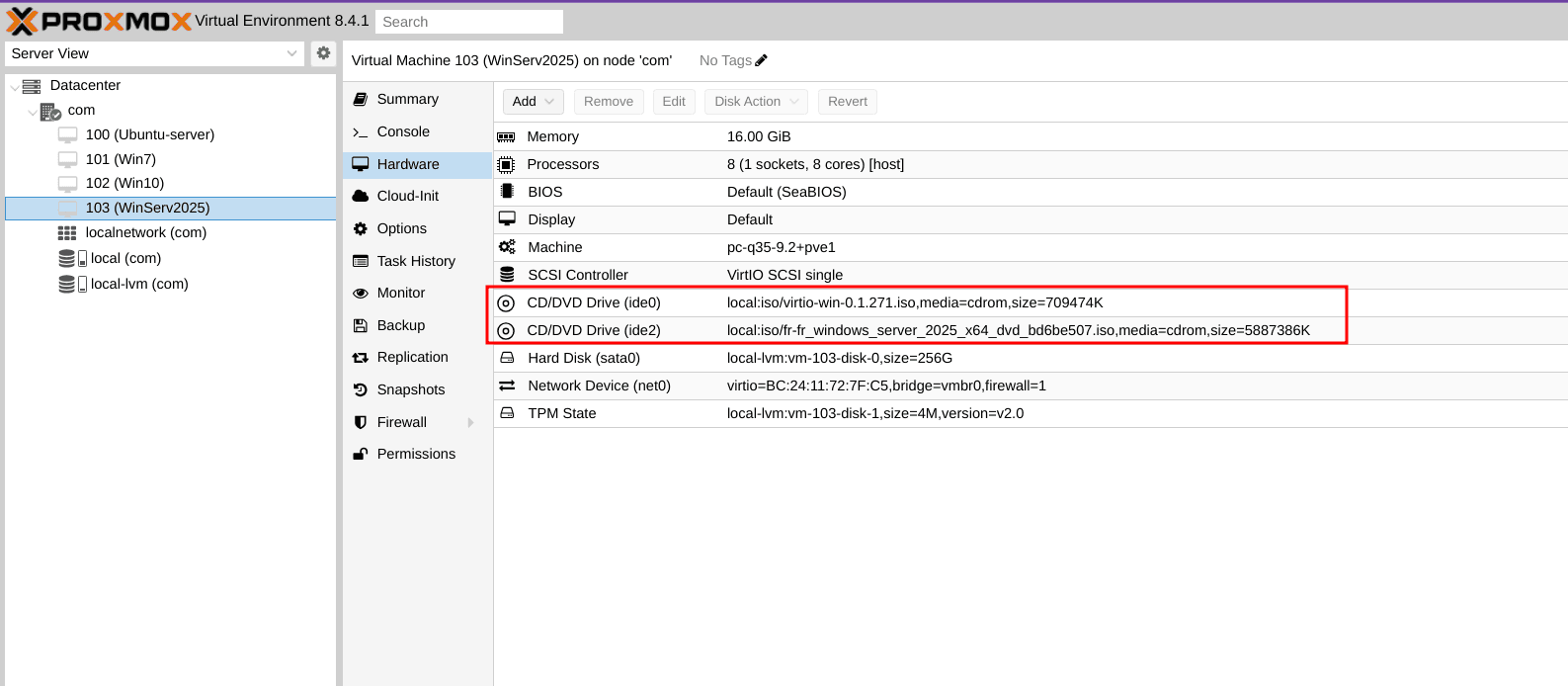Open the Monitor tab

pyautogui.click(x=418, y=293)
